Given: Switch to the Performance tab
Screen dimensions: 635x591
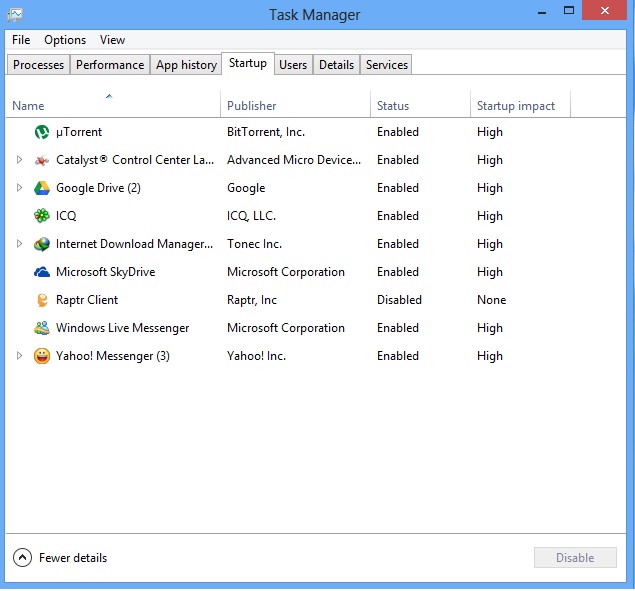Looking at the screenshot, I should point(110,65).
